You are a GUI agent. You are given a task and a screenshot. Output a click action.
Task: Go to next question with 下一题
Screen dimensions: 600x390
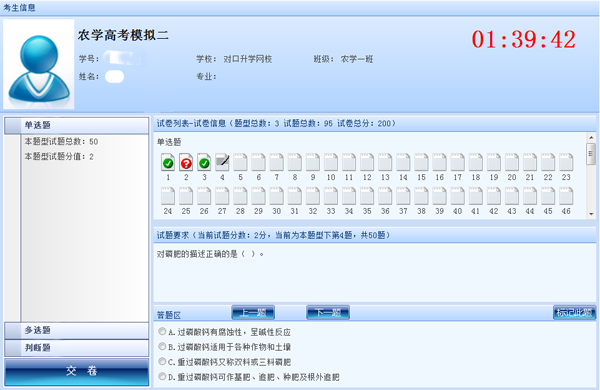click(x=328, y=313)
